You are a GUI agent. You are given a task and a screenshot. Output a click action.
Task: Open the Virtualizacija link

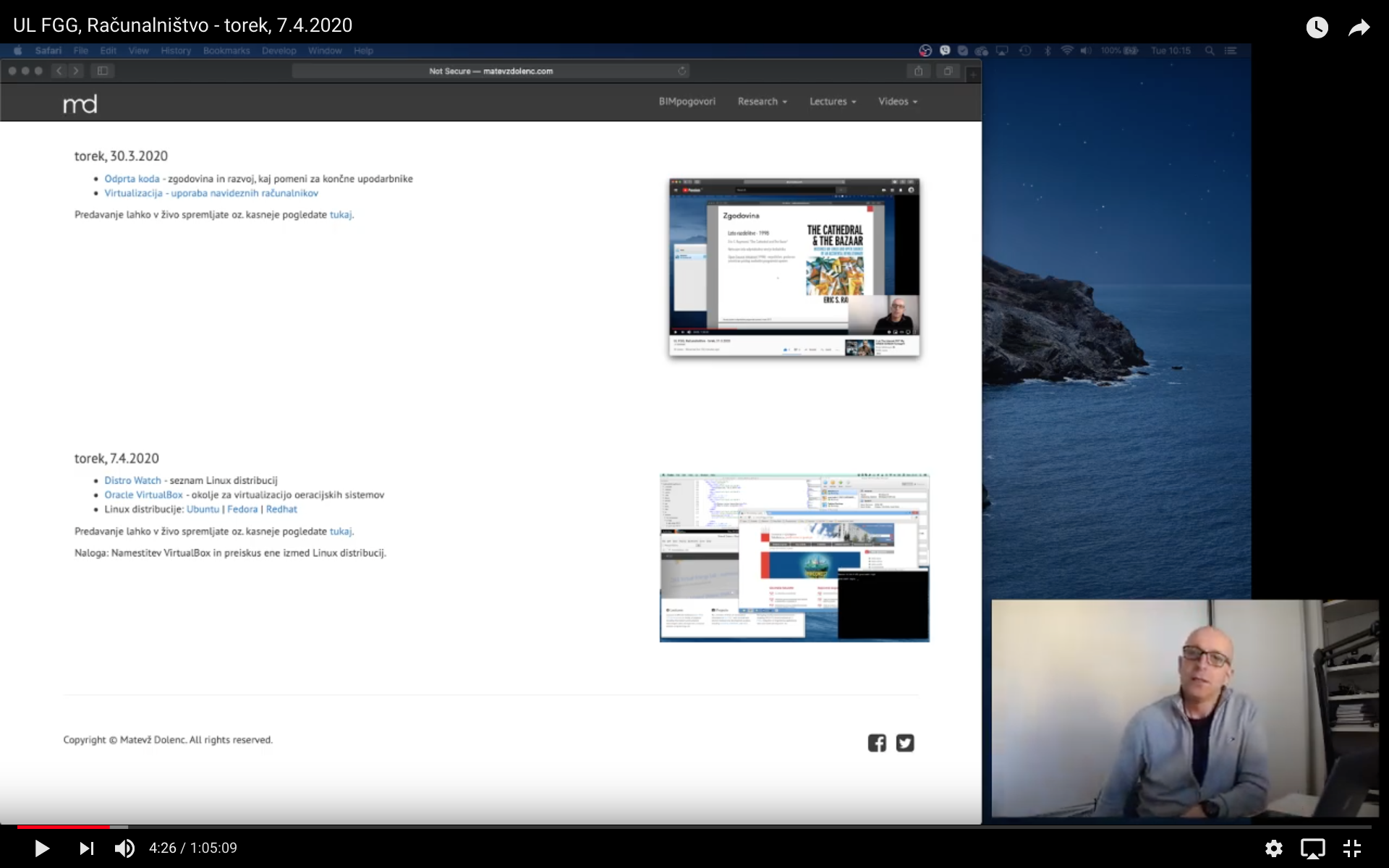pyautogui.click(x=211, y=193)
